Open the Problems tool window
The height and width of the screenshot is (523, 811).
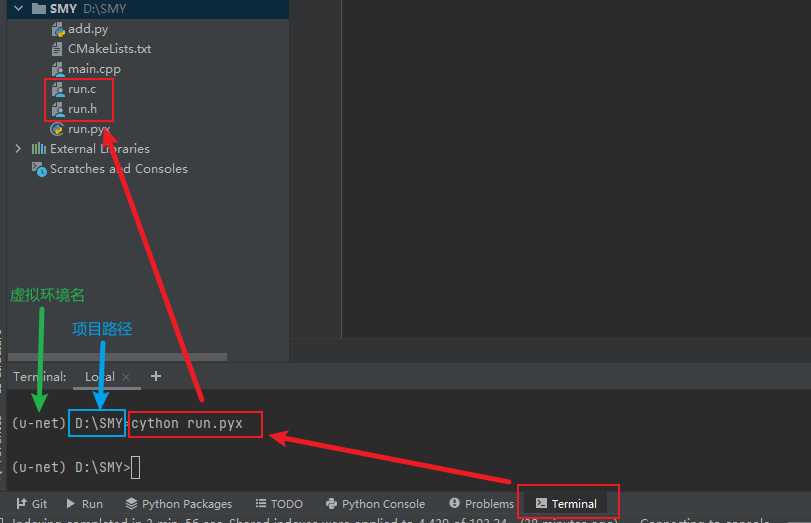point(482,504)
